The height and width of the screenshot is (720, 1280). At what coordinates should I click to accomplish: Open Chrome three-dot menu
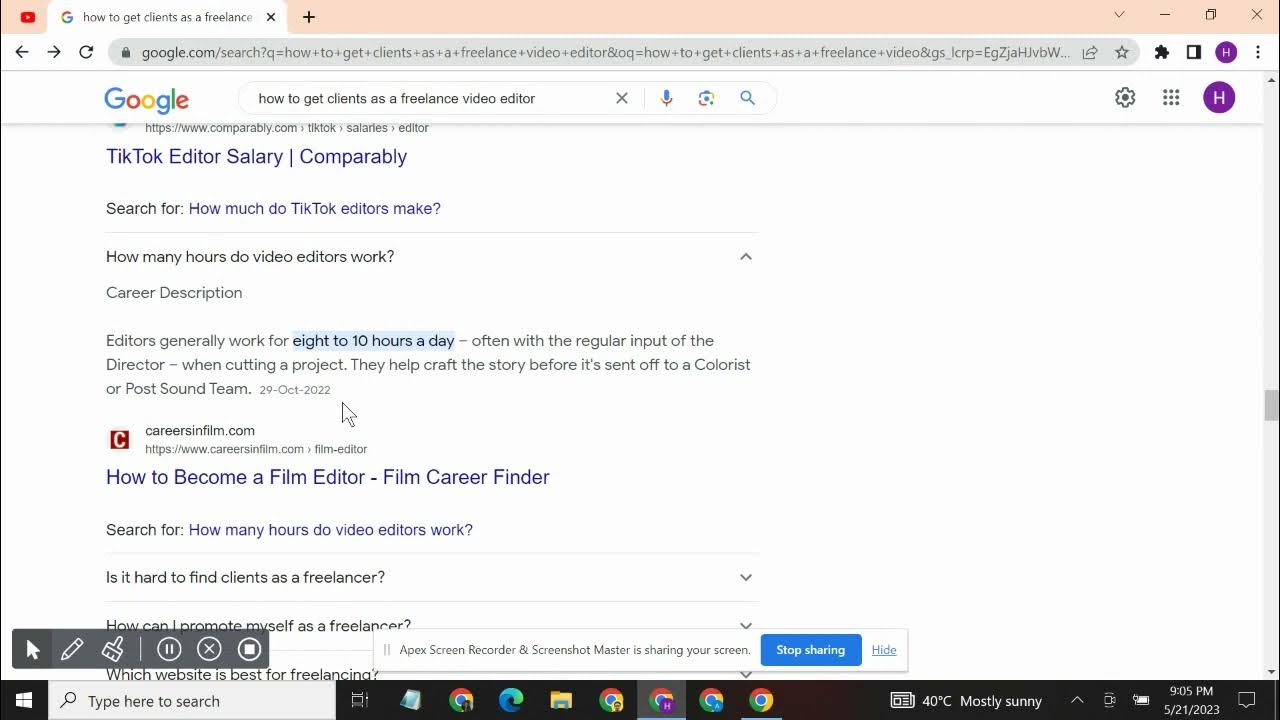click(x=1258, y=52)
